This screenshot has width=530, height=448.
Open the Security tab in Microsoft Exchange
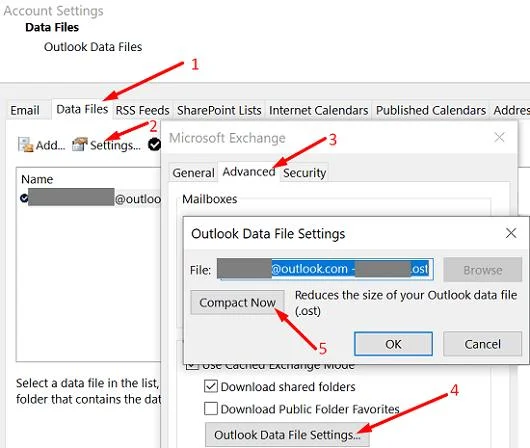click(x=304, y=173)
